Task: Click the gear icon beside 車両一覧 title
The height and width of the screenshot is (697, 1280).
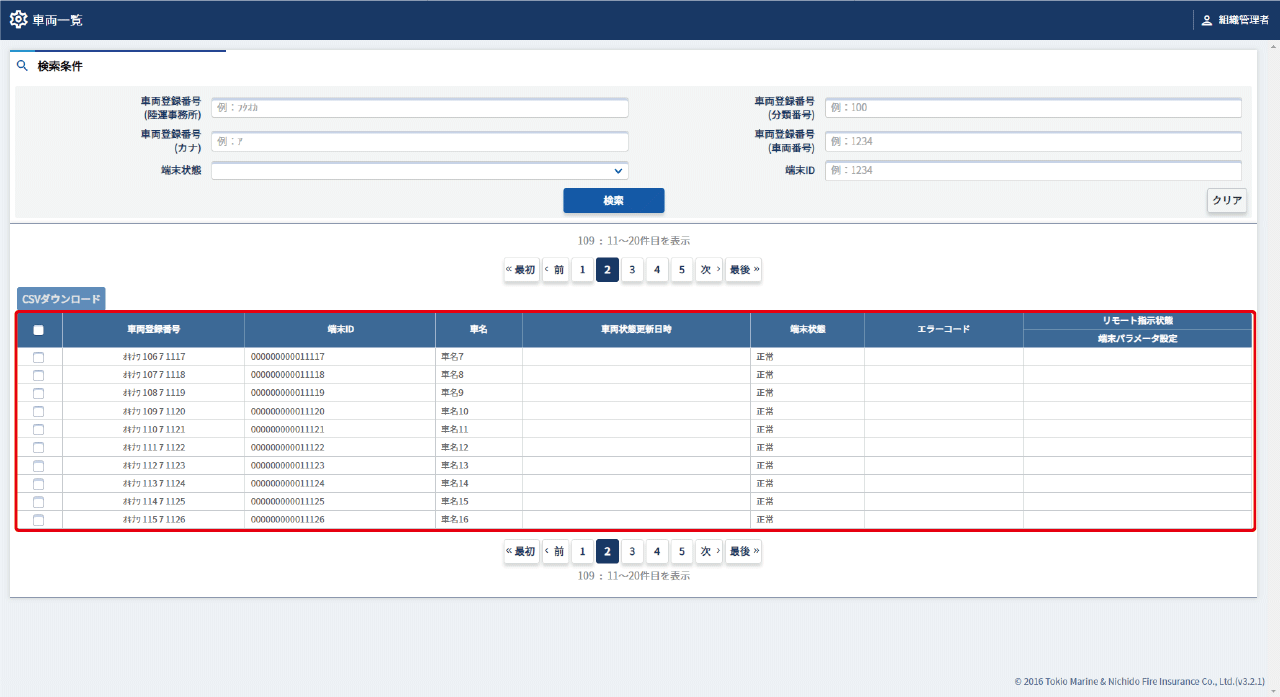Action: (18, 19)
